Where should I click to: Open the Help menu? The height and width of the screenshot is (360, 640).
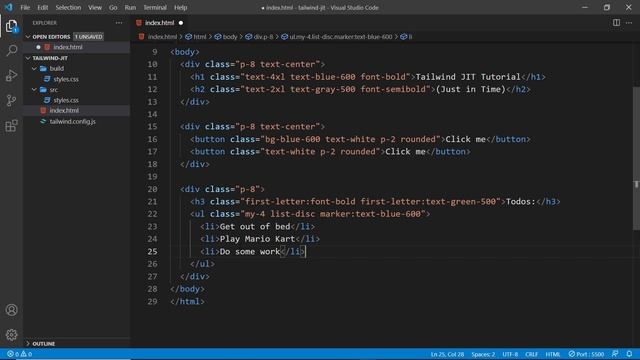pos(180,7)
